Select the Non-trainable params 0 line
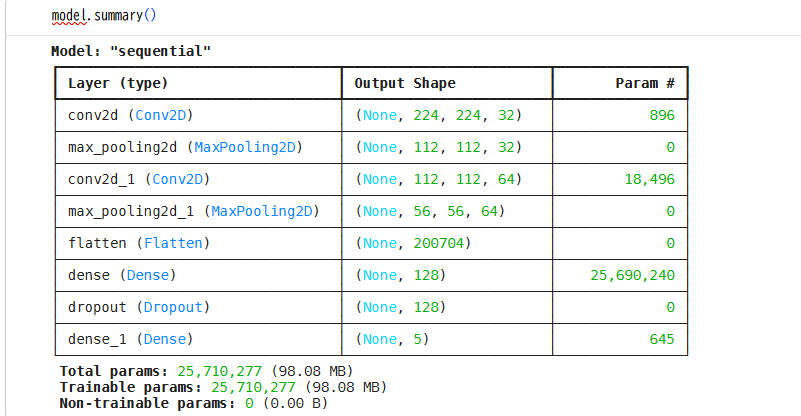Screen dimensions: 801x416 click(194, 404)
